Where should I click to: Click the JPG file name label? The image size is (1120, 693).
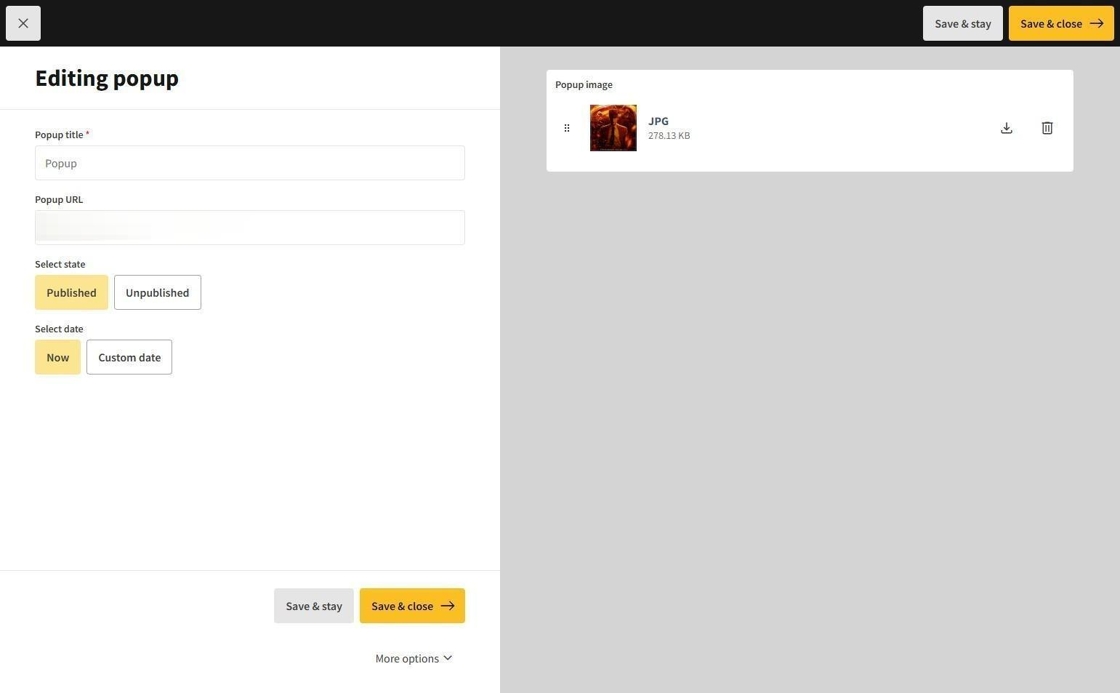tap(658, 121)
